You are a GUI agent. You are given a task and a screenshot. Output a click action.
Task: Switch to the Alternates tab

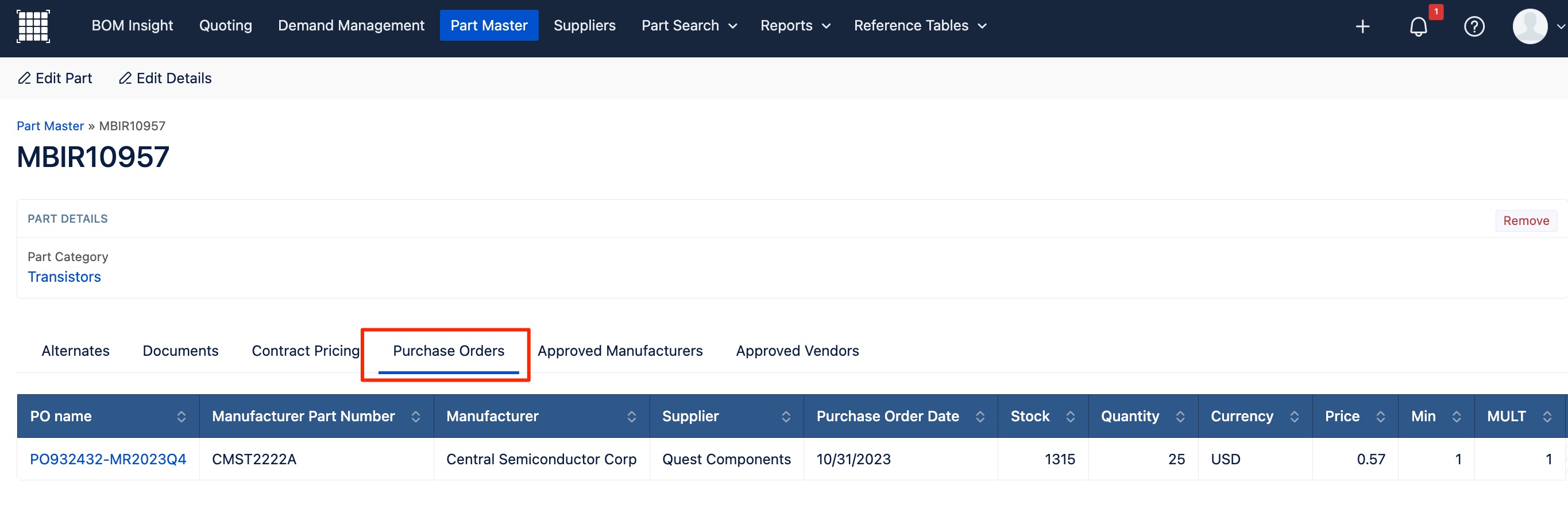[75, 351]
